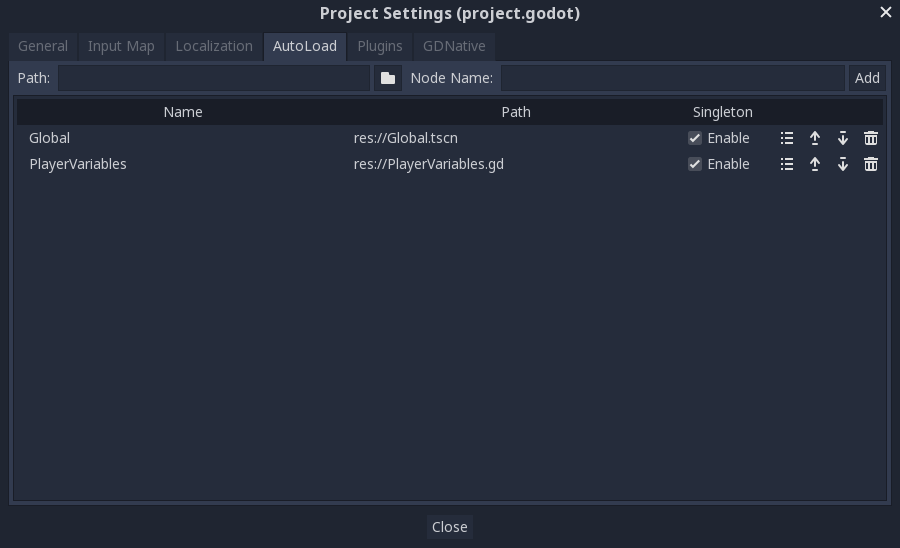Click the Node Name text field
900x548 pixels.
(x=672, y=78)
